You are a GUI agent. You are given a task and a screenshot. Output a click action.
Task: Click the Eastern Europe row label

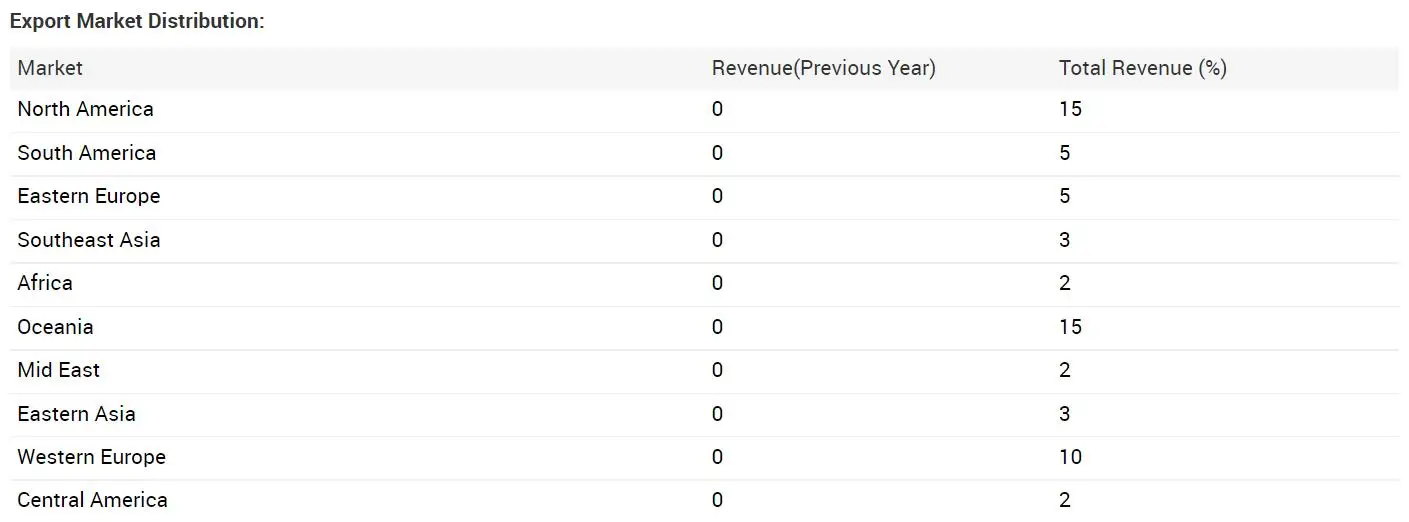point(88,196)
